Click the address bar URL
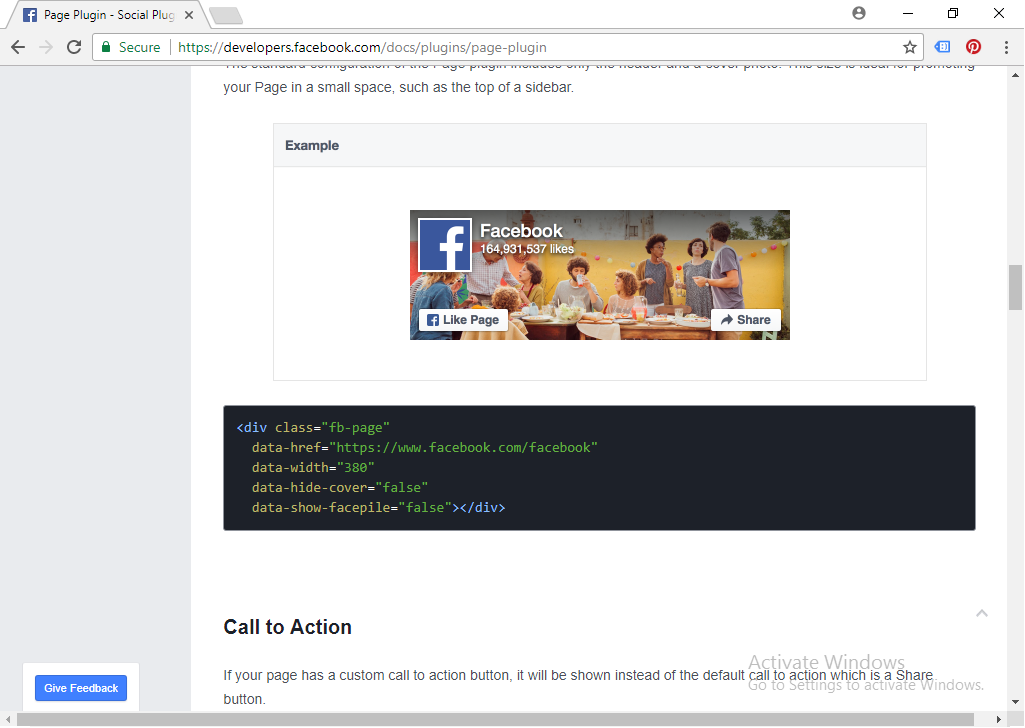The image size is (1025, 728). click(362, 47)
